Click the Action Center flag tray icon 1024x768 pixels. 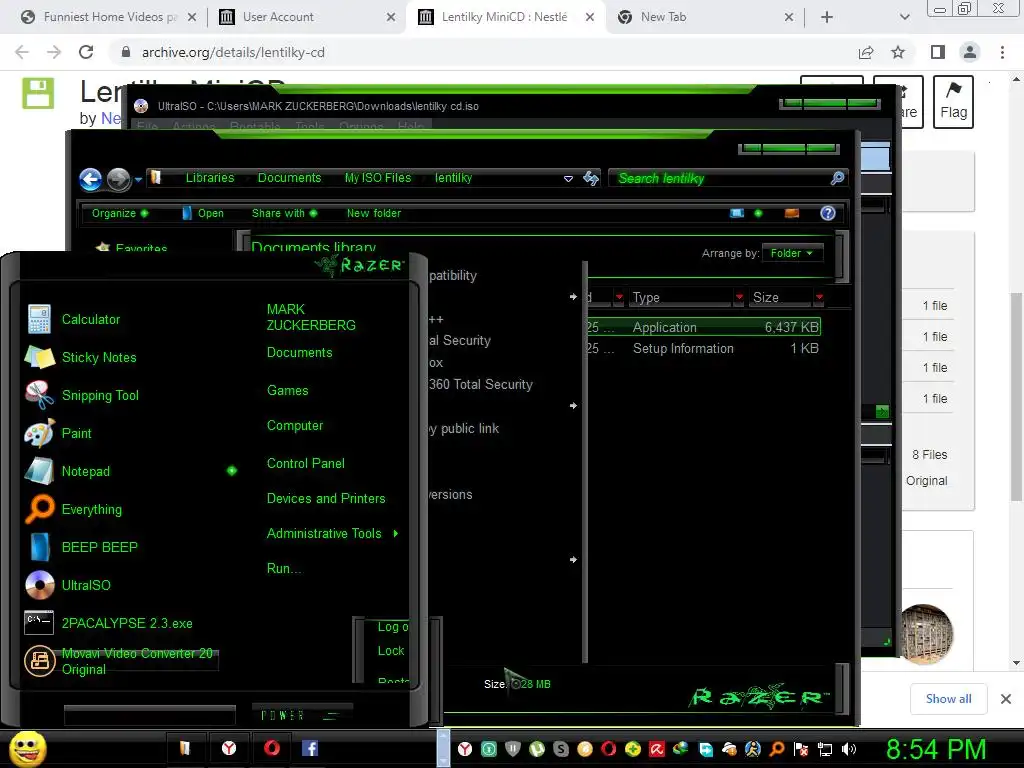point(801,749)
